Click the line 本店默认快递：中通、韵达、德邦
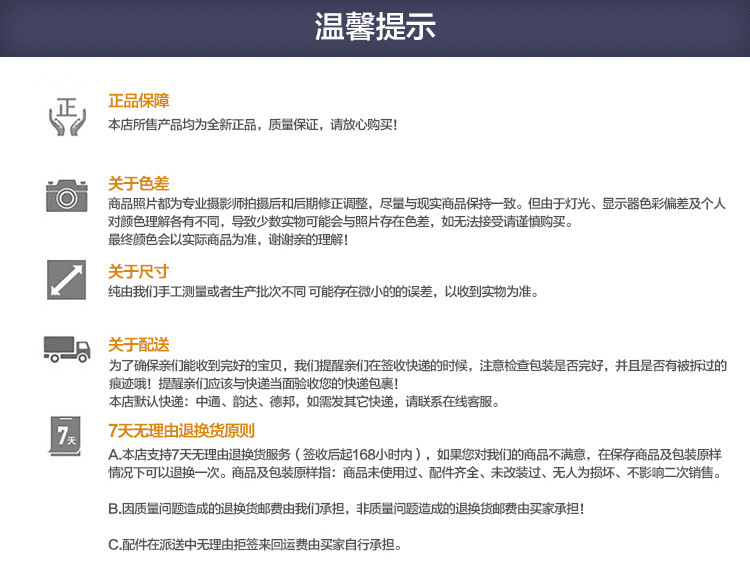 pyautogui.click(x=304, y=401)
